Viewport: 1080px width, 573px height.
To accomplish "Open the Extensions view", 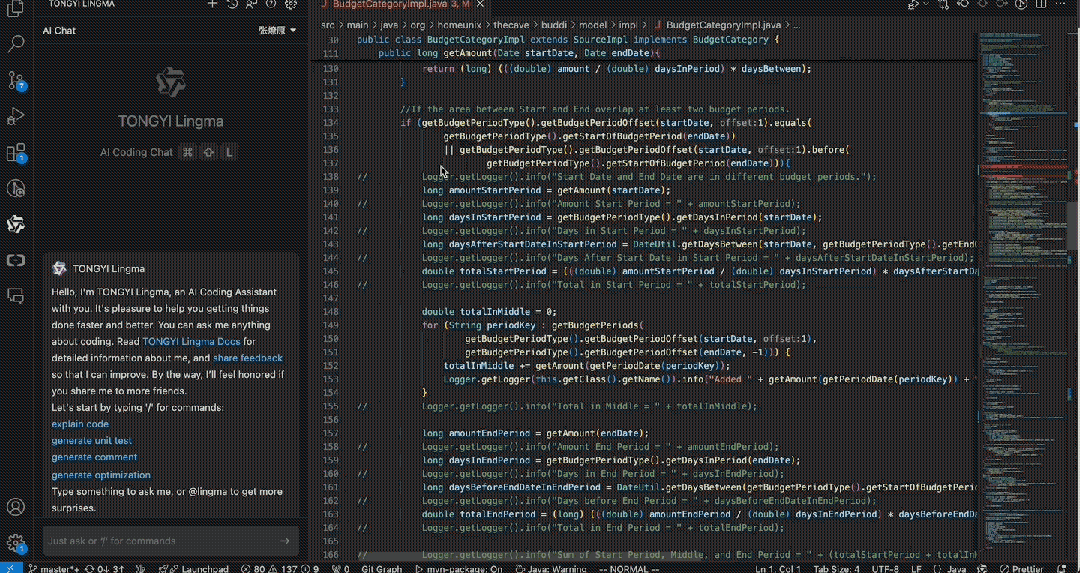I will click(15, 152).
